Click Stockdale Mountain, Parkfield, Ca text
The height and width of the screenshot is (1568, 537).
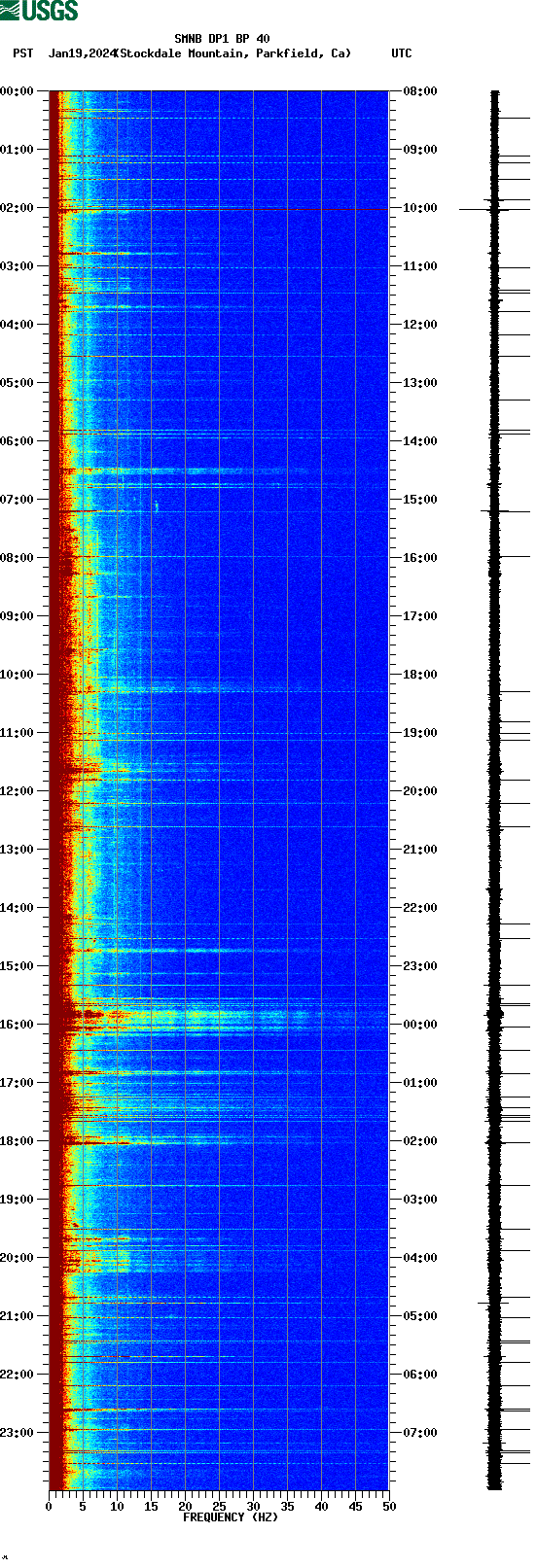pyautogui.click(x=233, y=53)
